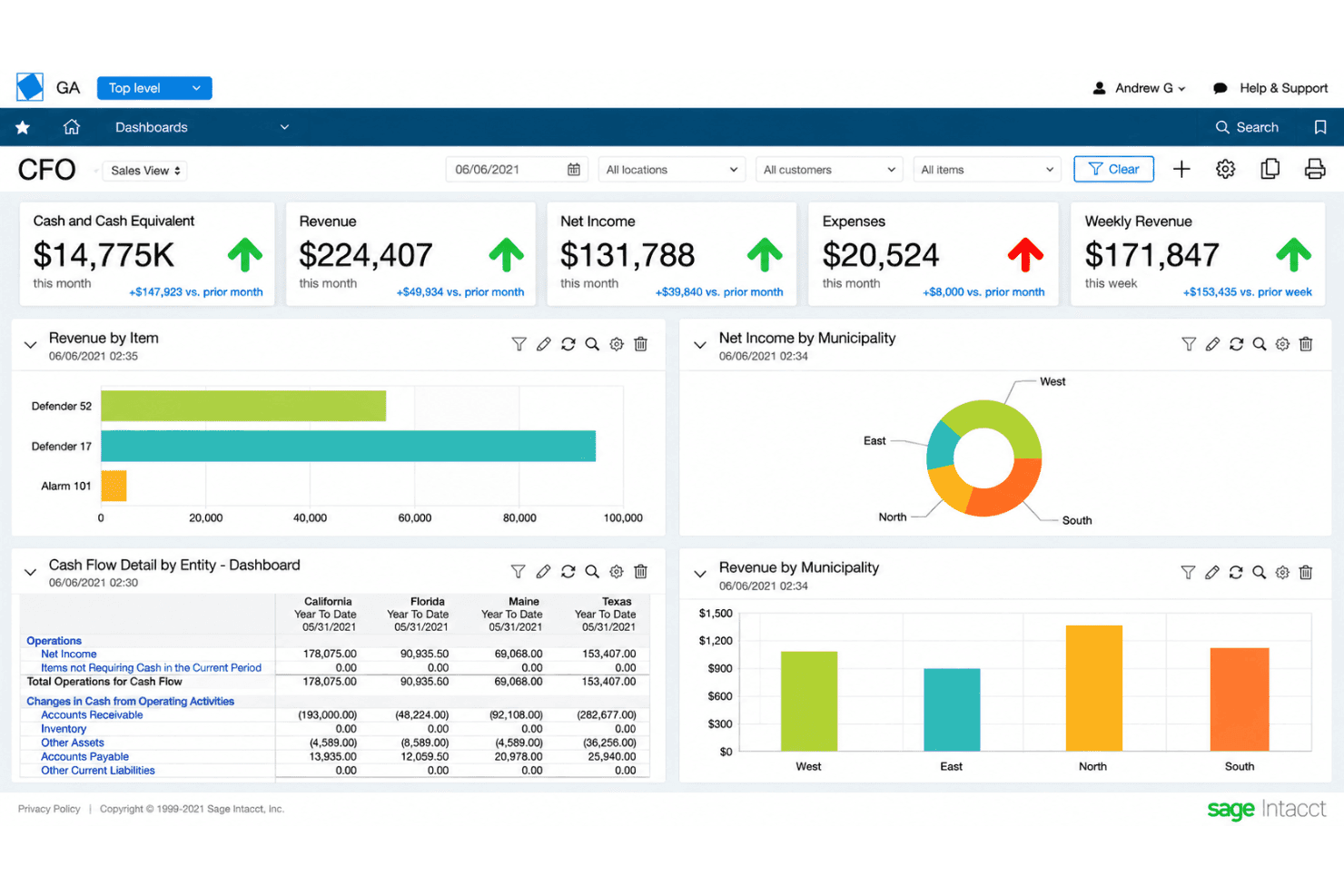
Task: Click the Sage Intacct logo top left
Action: coord(30,87)
